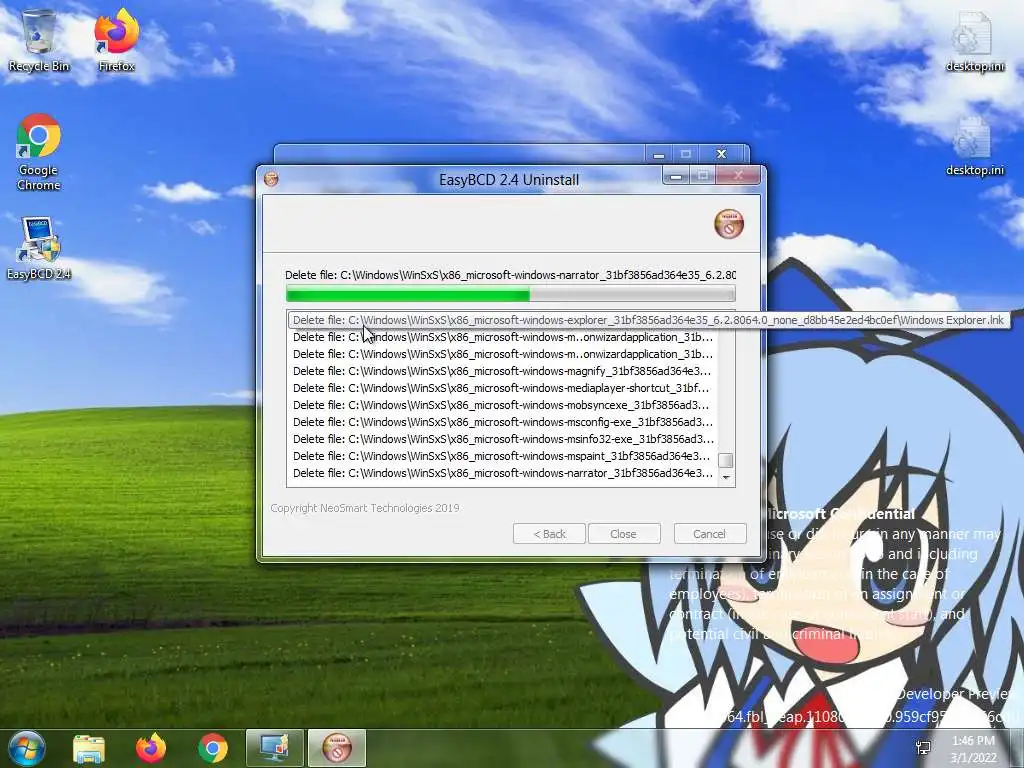
Task: Open the Windows Start orb
Action: (27, 748)
